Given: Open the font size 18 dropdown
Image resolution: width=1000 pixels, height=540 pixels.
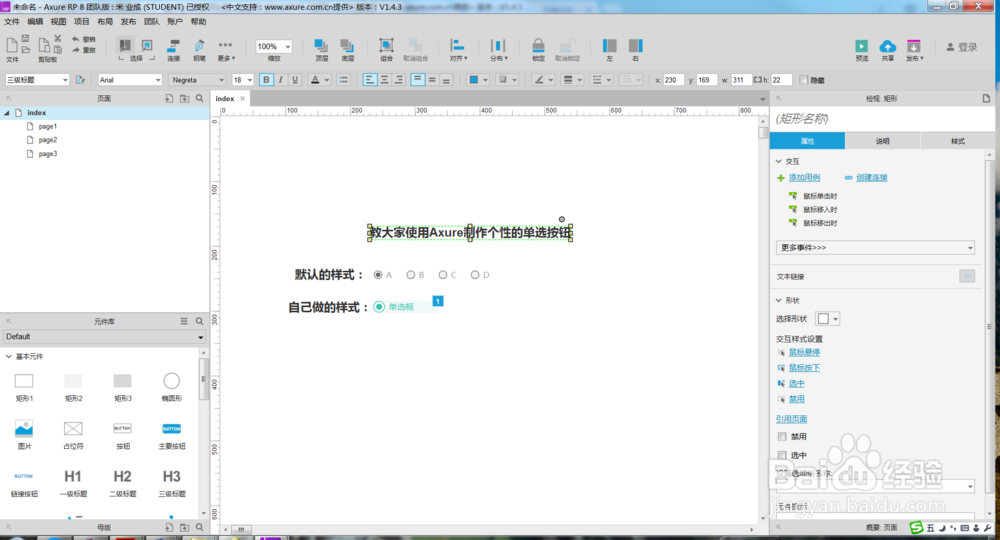Looking at the screenshot, I should tap(242, 80).
